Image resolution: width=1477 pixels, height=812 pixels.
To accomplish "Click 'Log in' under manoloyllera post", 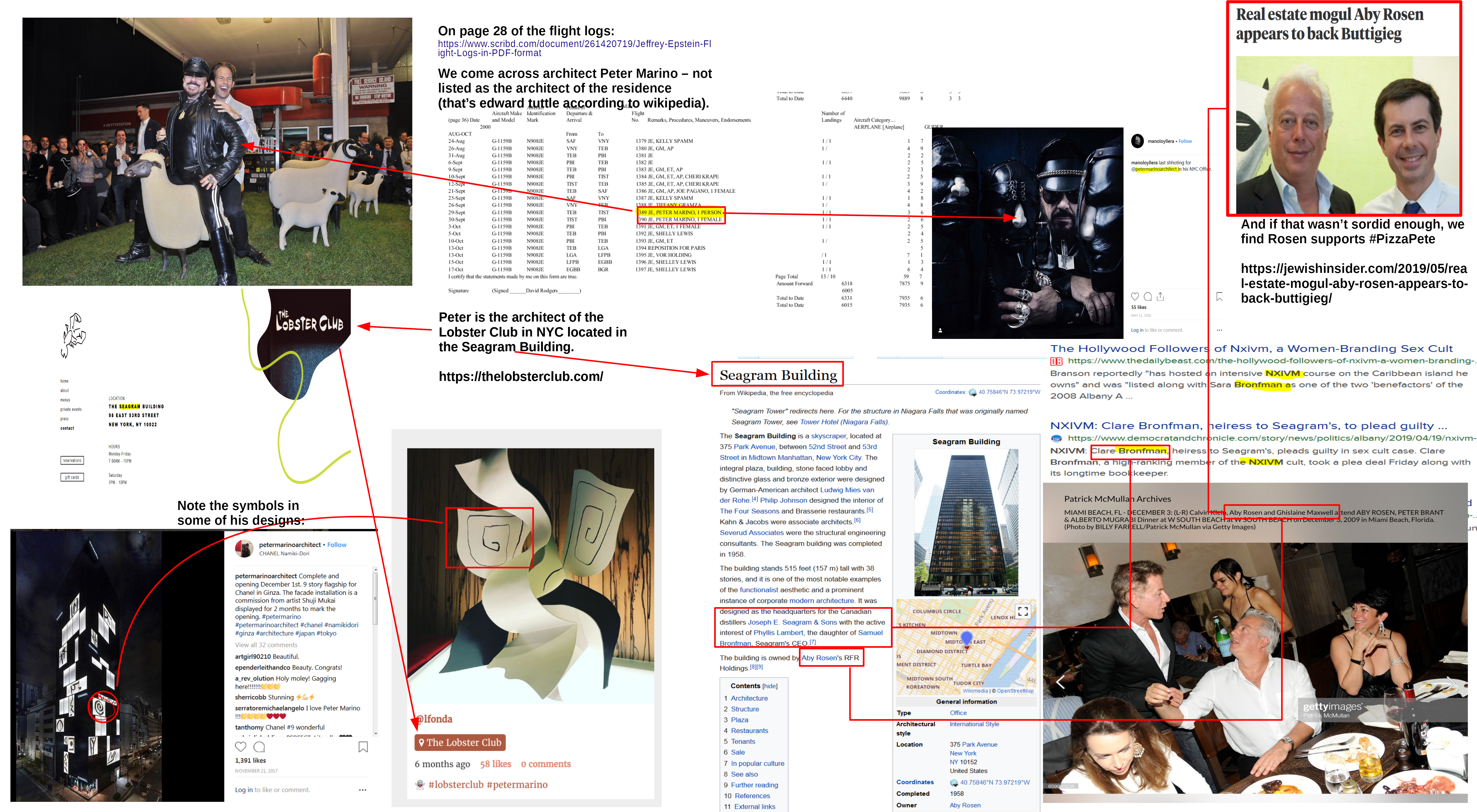I will pos(1137,330).
